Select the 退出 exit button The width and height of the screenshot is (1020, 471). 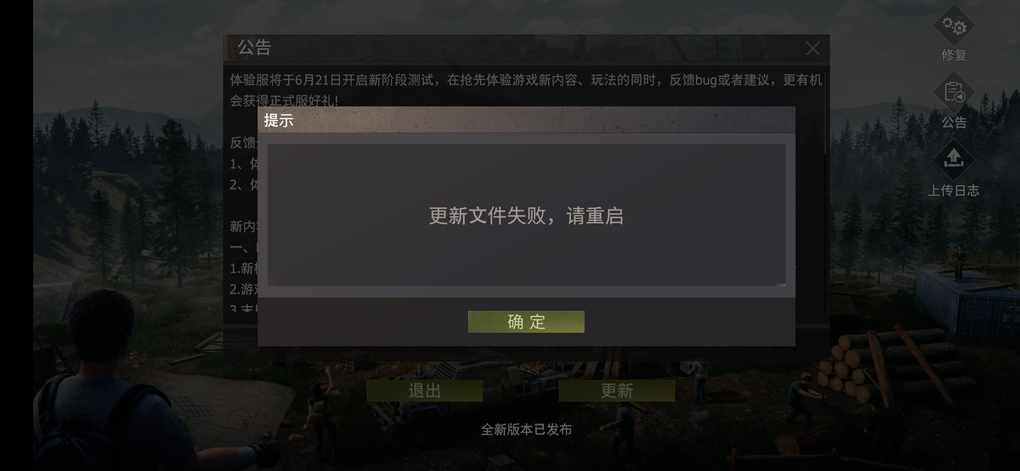424,390
